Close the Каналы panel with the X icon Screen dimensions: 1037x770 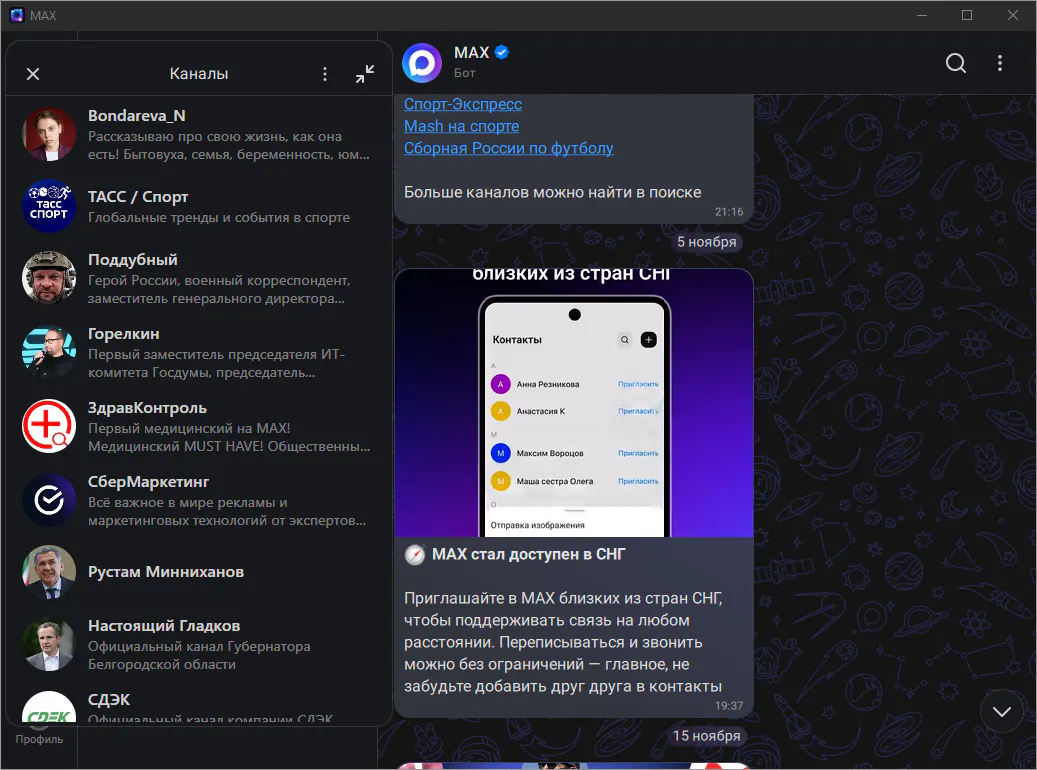click(x=33, y=74)
